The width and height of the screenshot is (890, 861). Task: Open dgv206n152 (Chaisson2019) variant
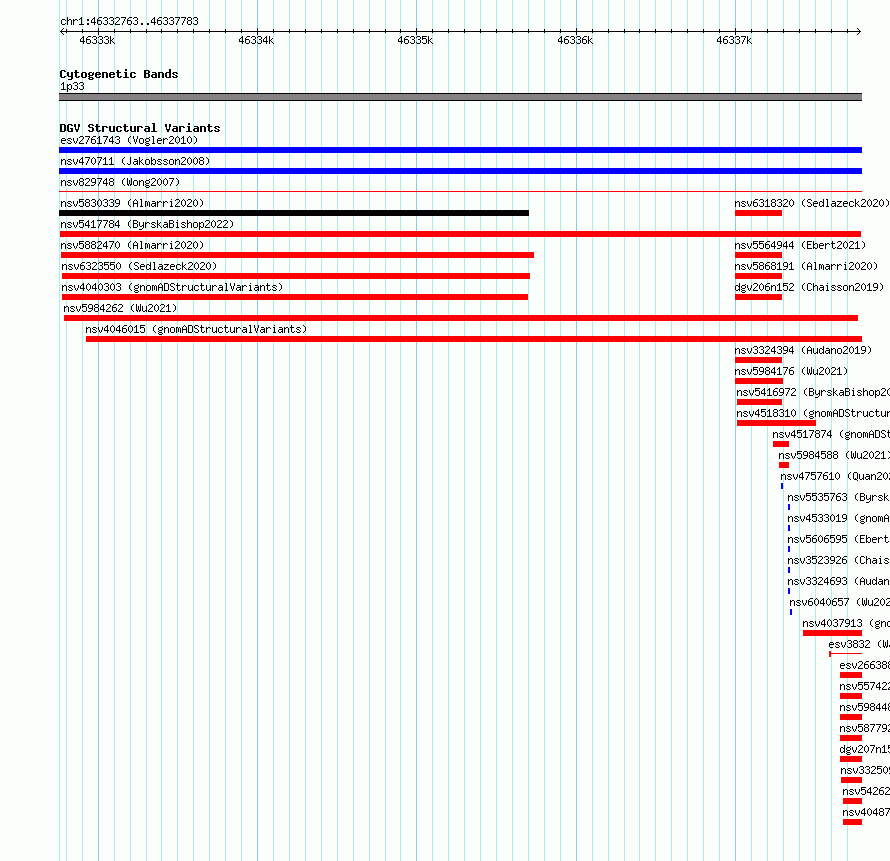point(809,287)
